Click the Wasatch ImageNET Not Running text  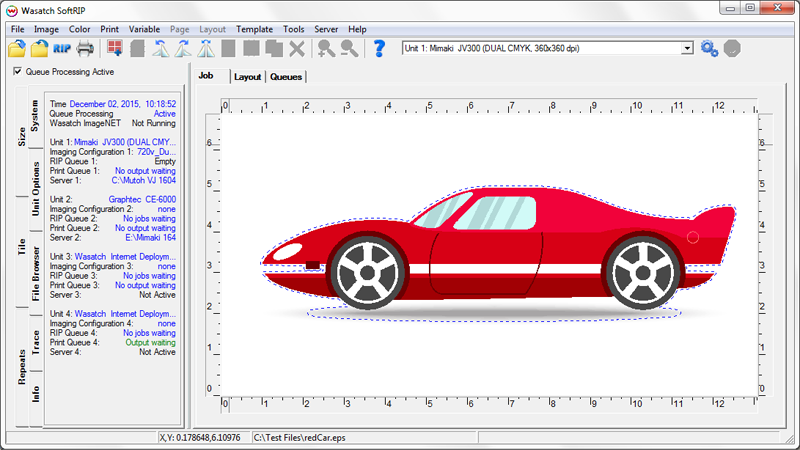154,123
